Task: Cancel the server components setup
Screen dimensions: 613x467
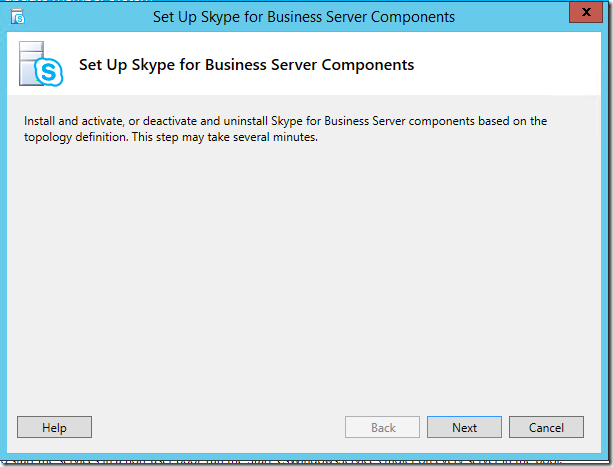Action: (x=546, y=427)
